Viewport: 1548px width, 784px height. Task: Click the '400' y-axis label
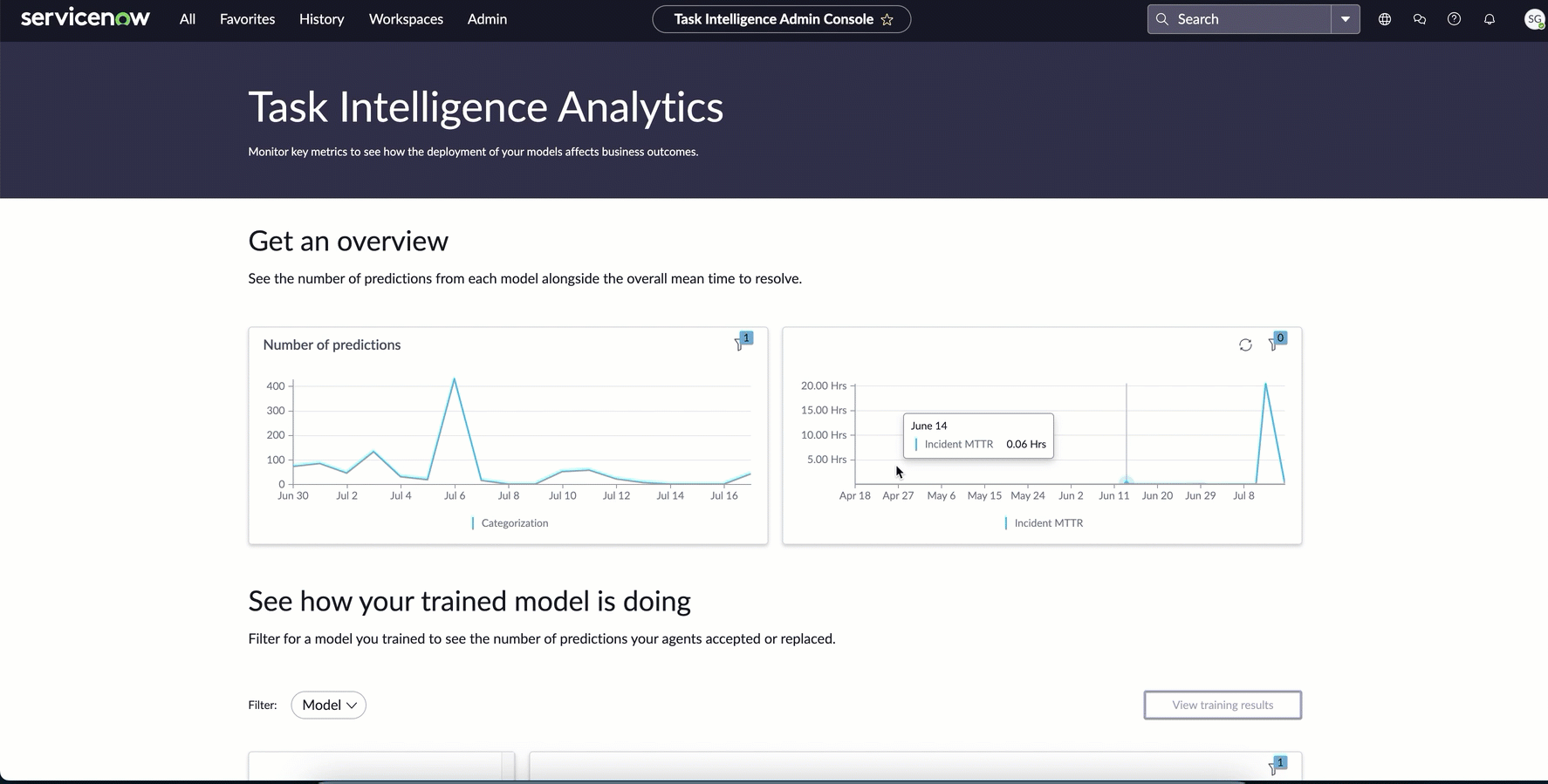point(276,386)
